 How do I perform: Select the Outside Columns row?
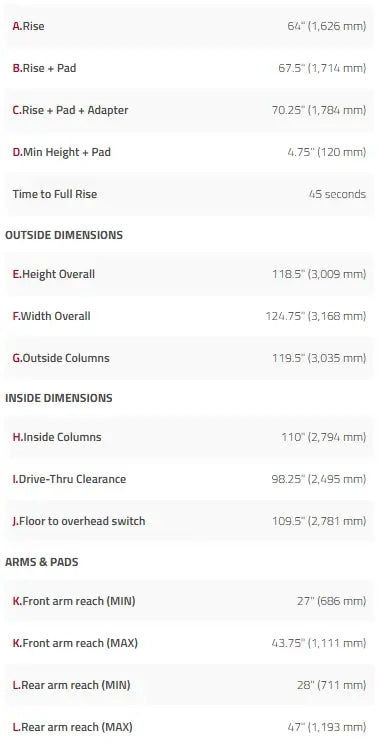coord(189,358)
